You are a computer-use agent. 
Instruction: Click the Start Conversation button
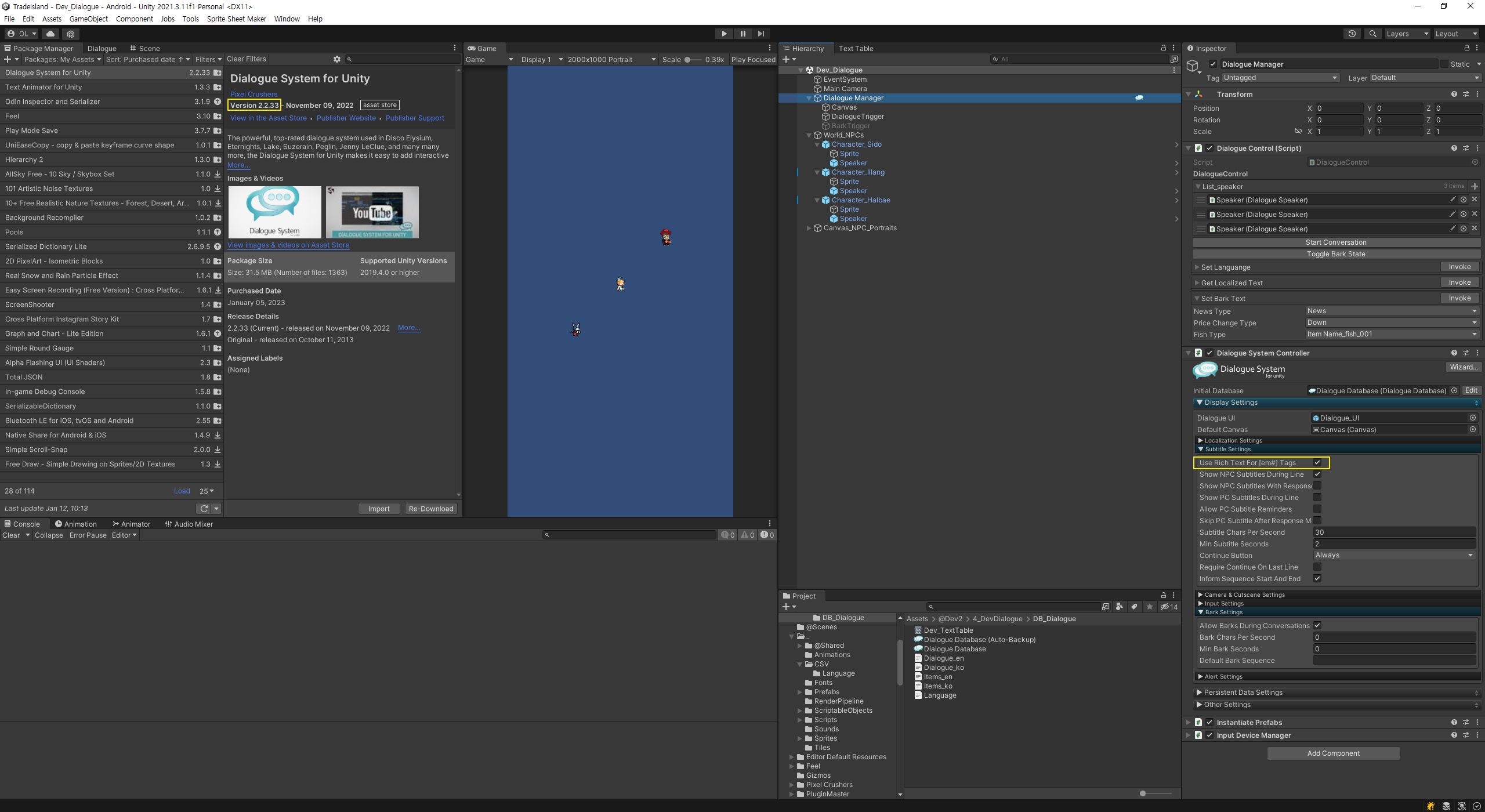(x=1336, y=242)
